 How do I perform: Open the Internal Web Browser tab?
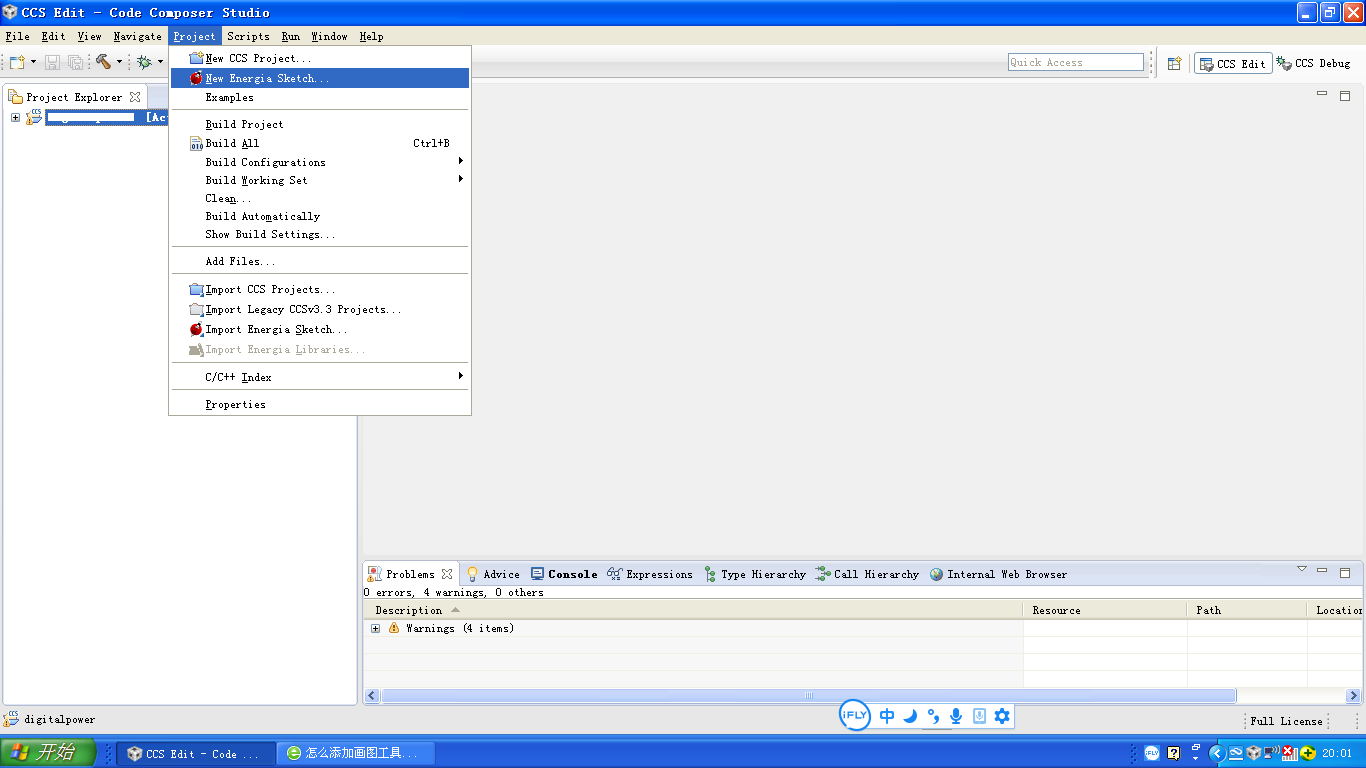pyautogui.click(x=998, y=574)
